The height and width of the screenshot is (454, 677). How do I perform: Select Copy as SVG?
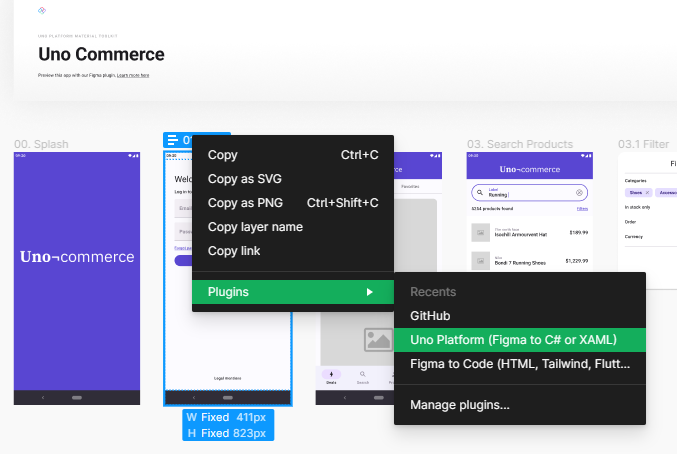pyautogui.click(x=245, y=179)
